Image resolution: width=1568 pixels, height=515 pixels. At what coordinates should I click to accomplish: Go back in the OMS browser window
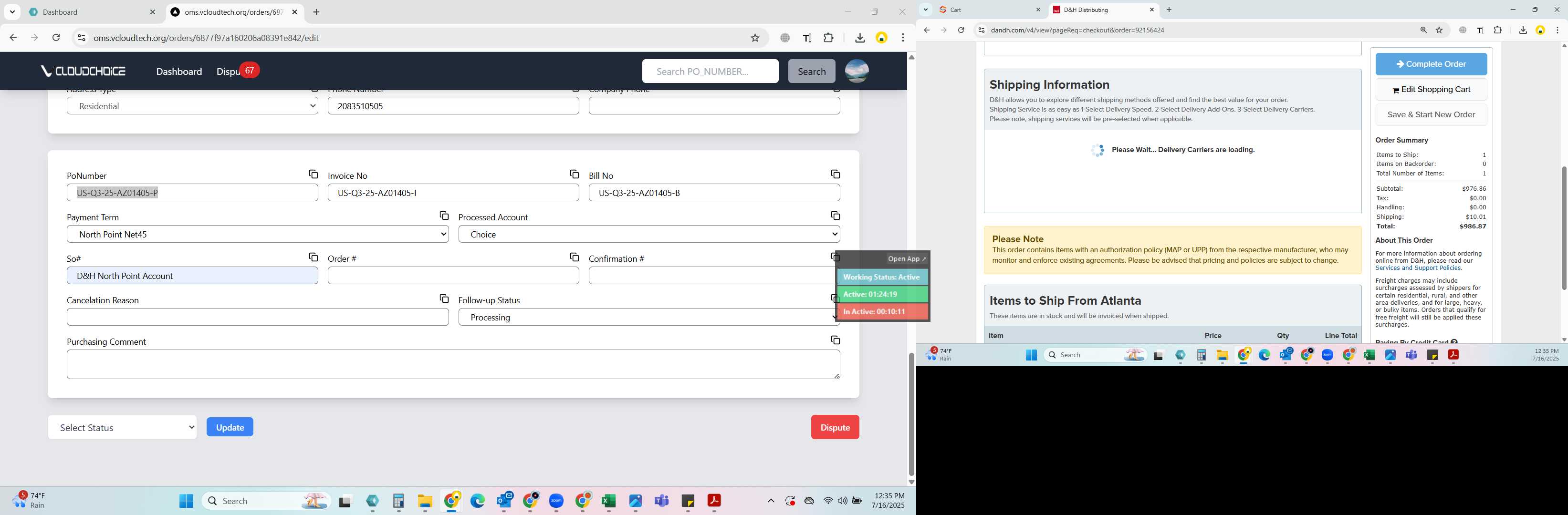click(13, 38)
